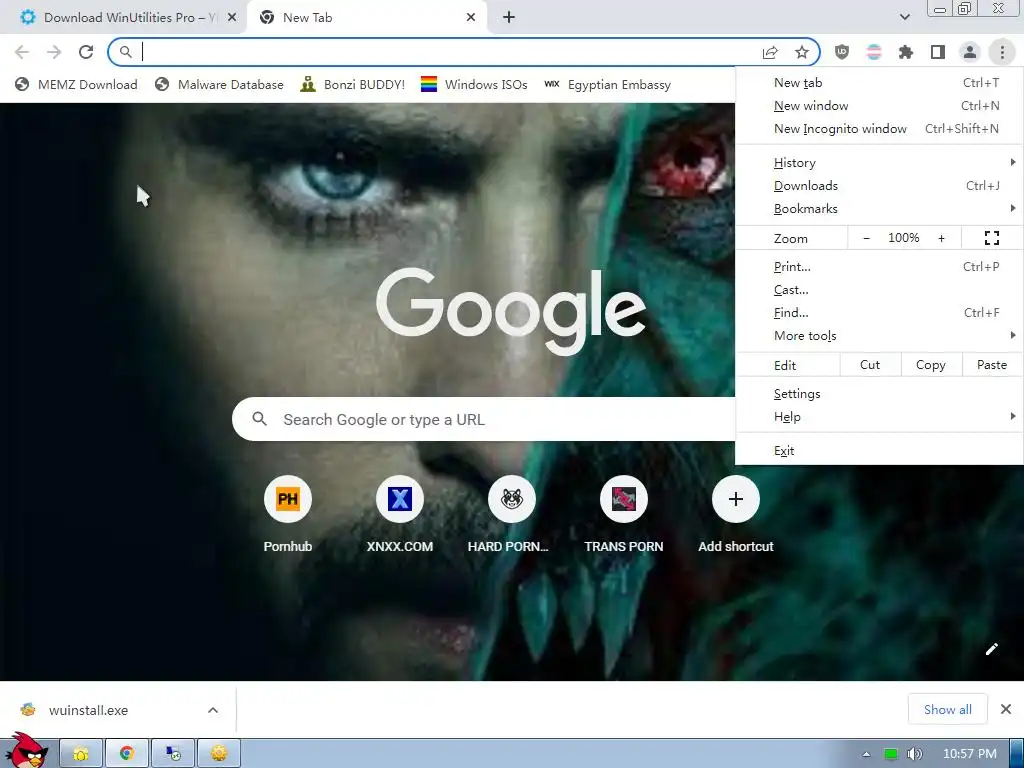
Task: Click the pink and blue striped extension icon
Action: [874, 52]
